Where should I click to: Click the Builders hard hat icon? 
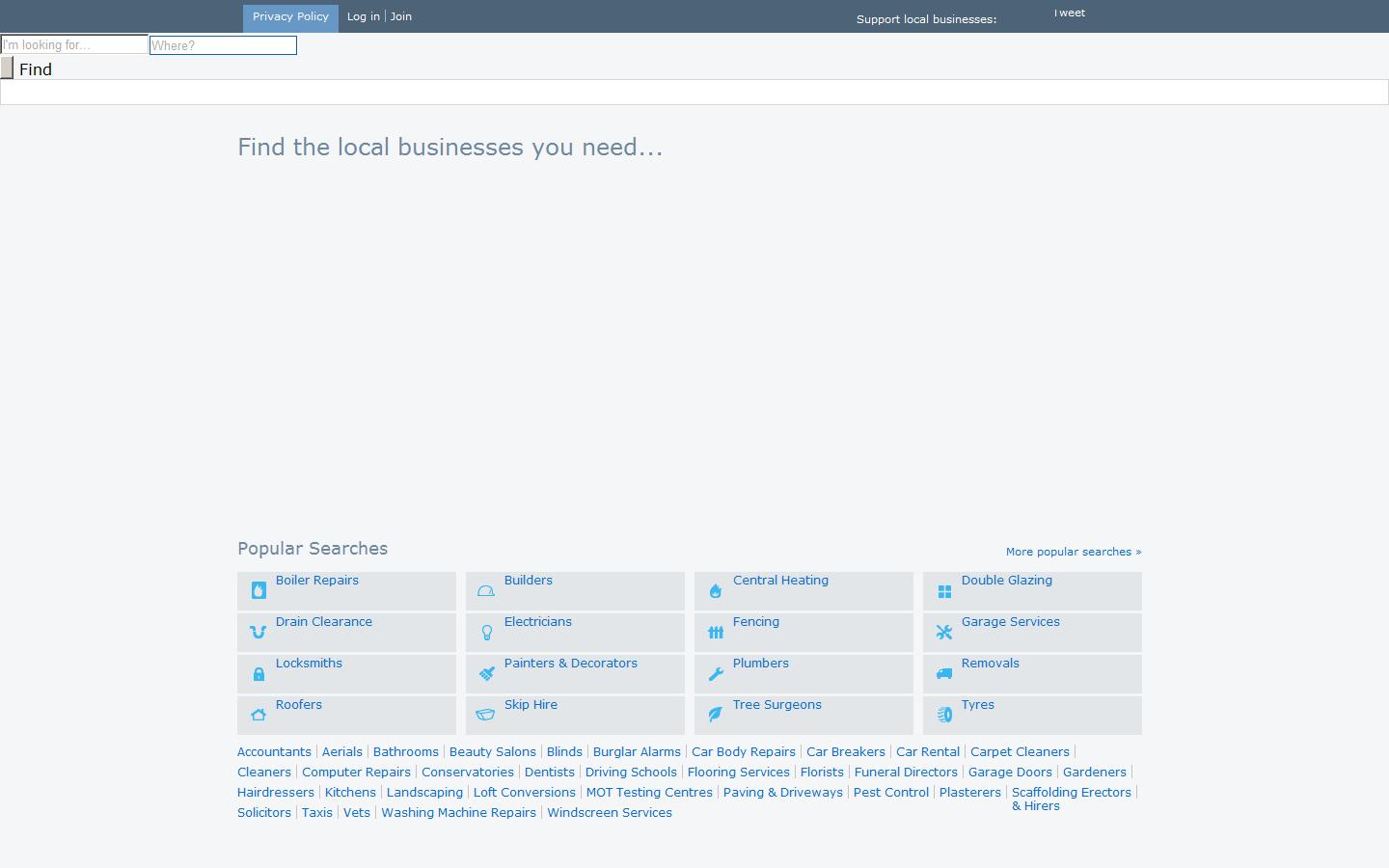486,589
